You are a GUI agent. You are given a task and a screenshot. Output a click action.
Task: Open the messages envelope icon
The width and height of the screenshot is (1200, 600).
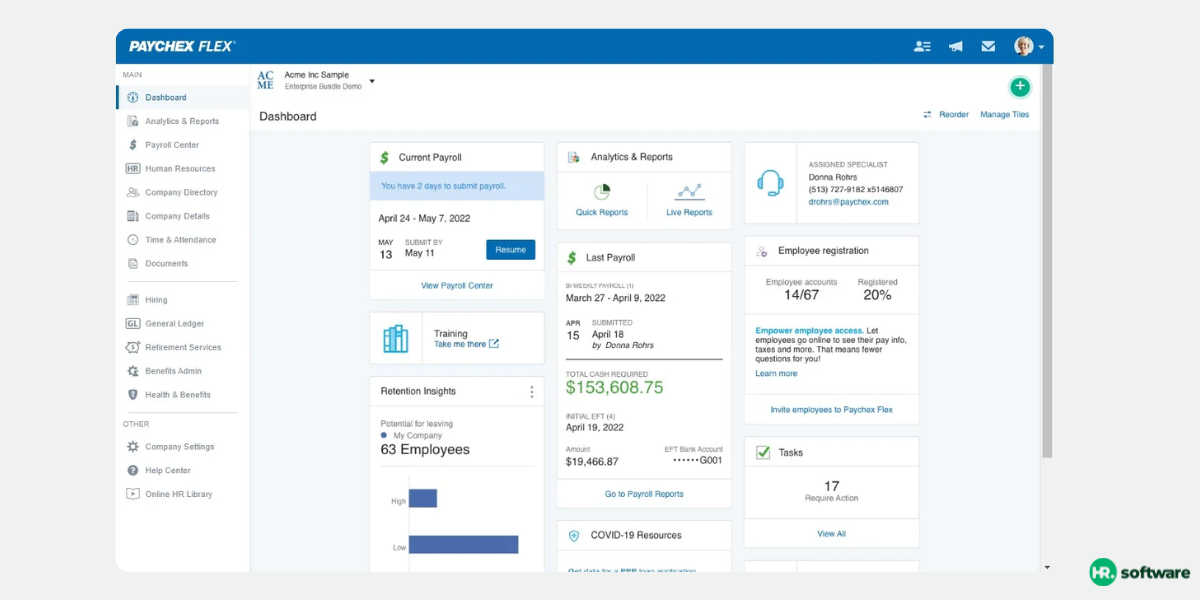[988, 46]
